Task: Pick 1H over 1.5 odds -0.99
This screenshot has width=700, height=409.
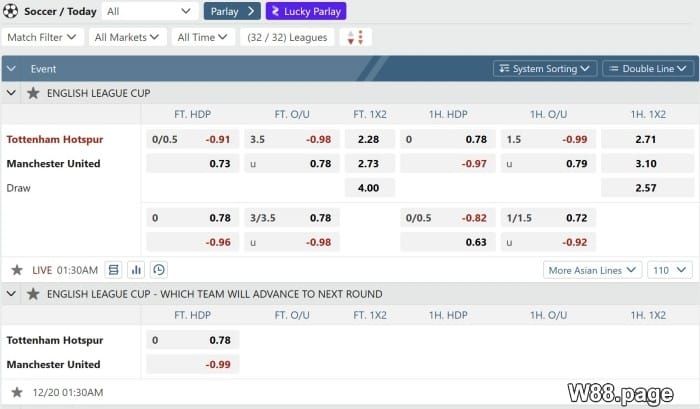Action: click(x=548, y=139)
